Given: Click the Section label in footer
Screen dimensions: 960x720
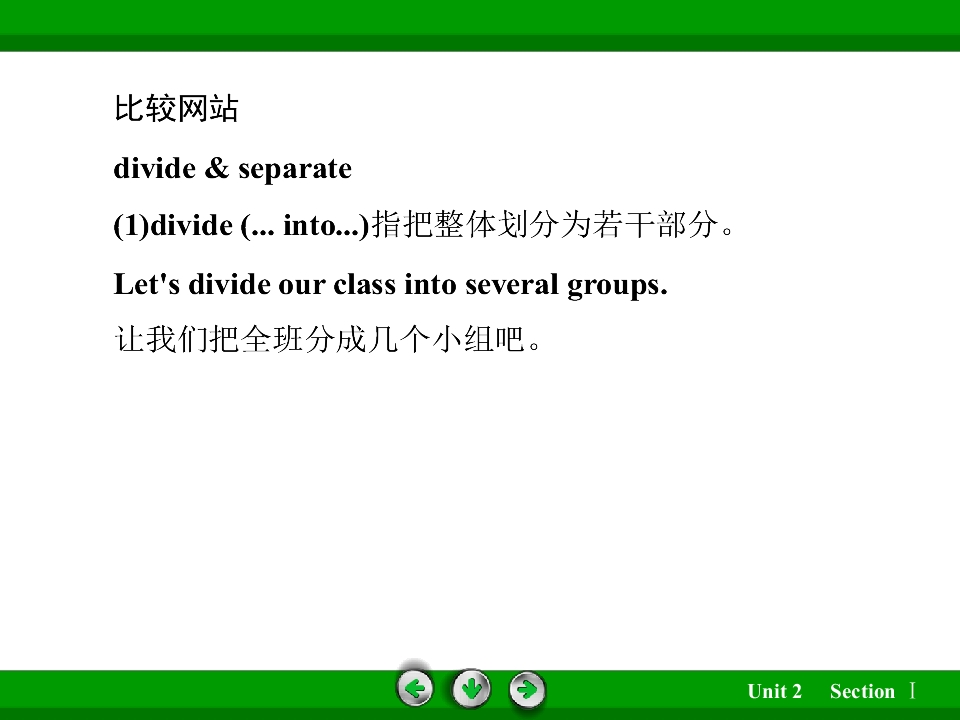Looking at the screenshot, I should click(x=862, y=691).
